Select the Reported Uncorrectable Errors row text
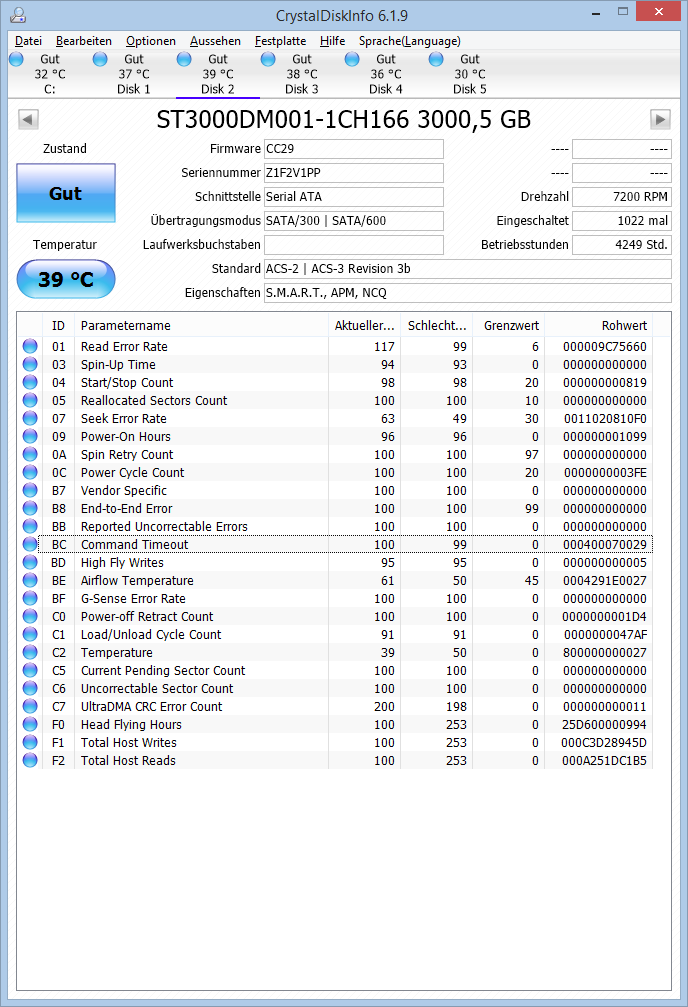Image resolution: width=688 pixels, height=1007 pixels. point(164,527)
